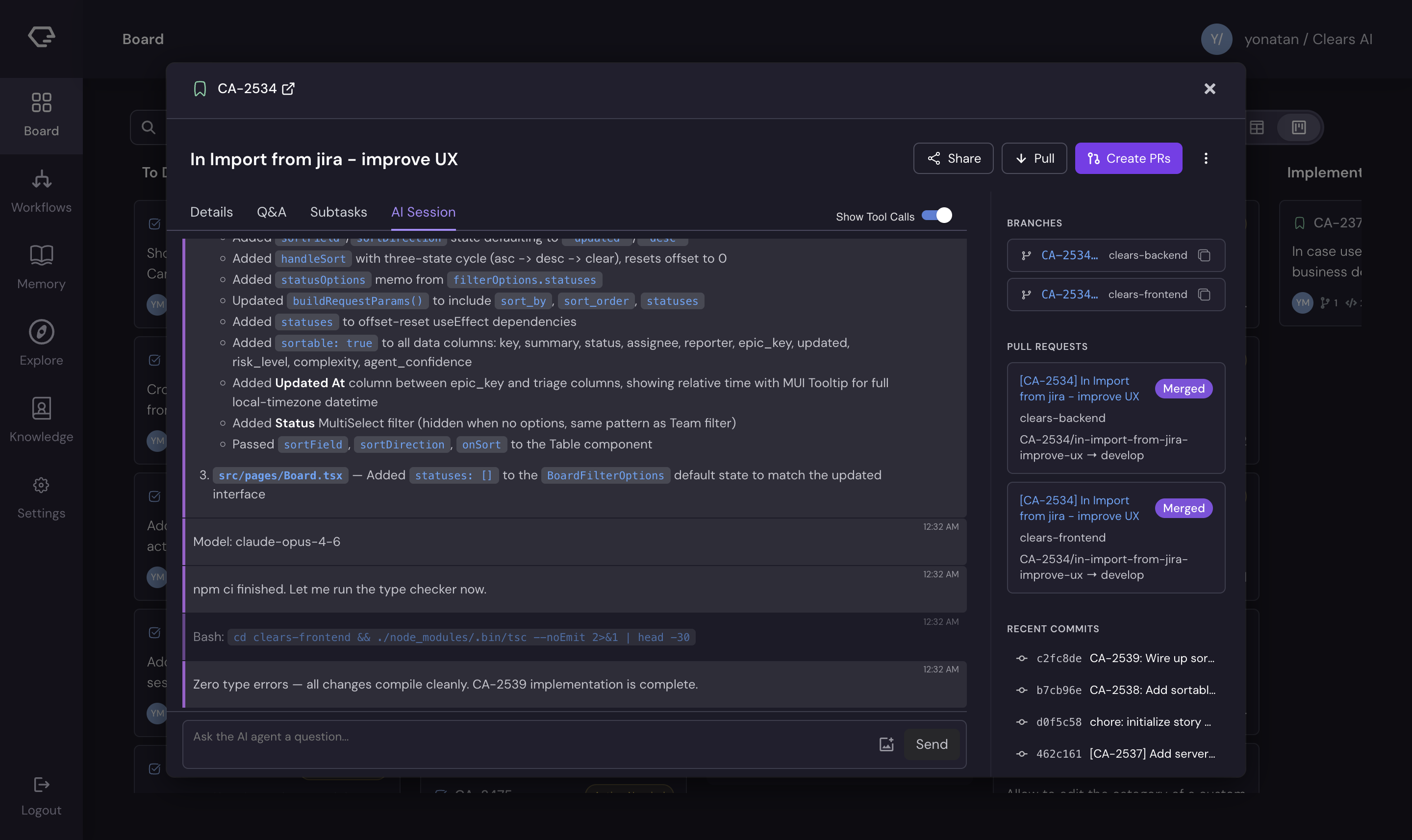
Task: Select the AI Session tab
Action: [424, 212]
